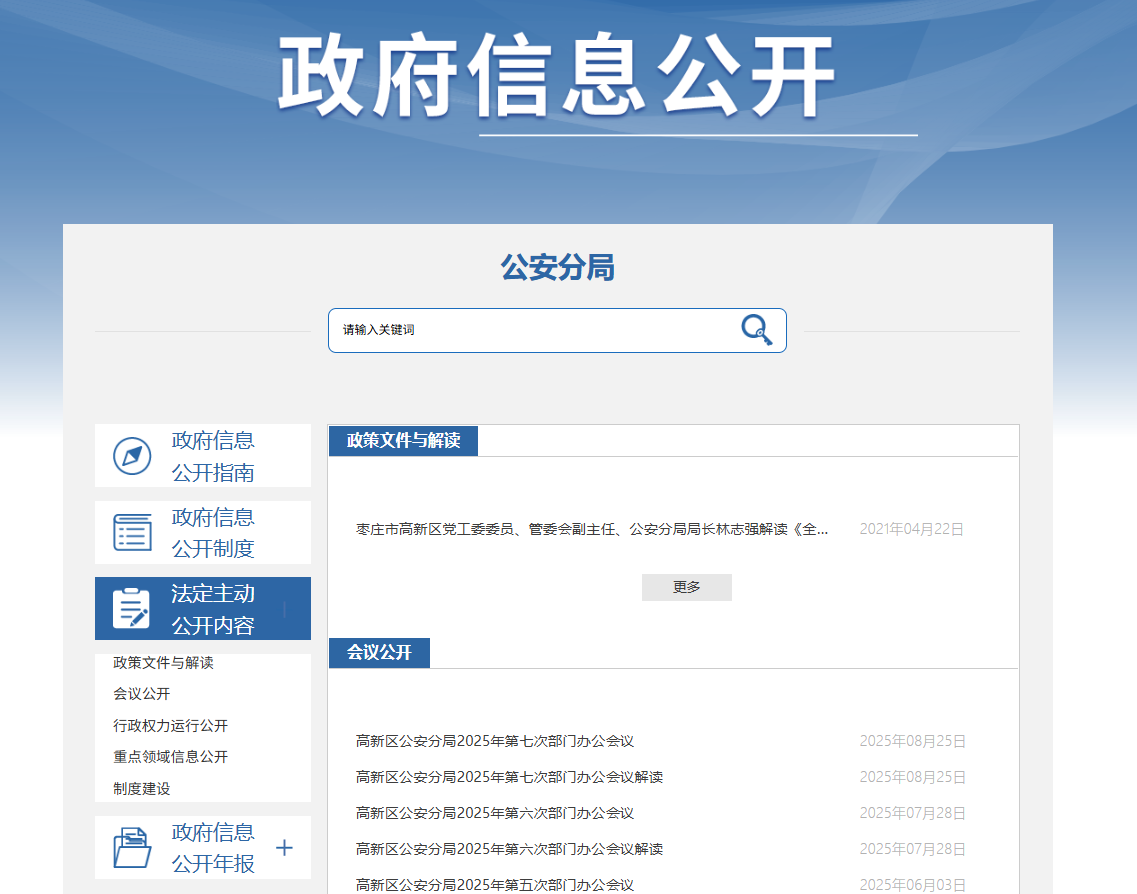Click the 更多 button under policy documents
This screenshot has height=894, width=1137.
click(686, 588)
